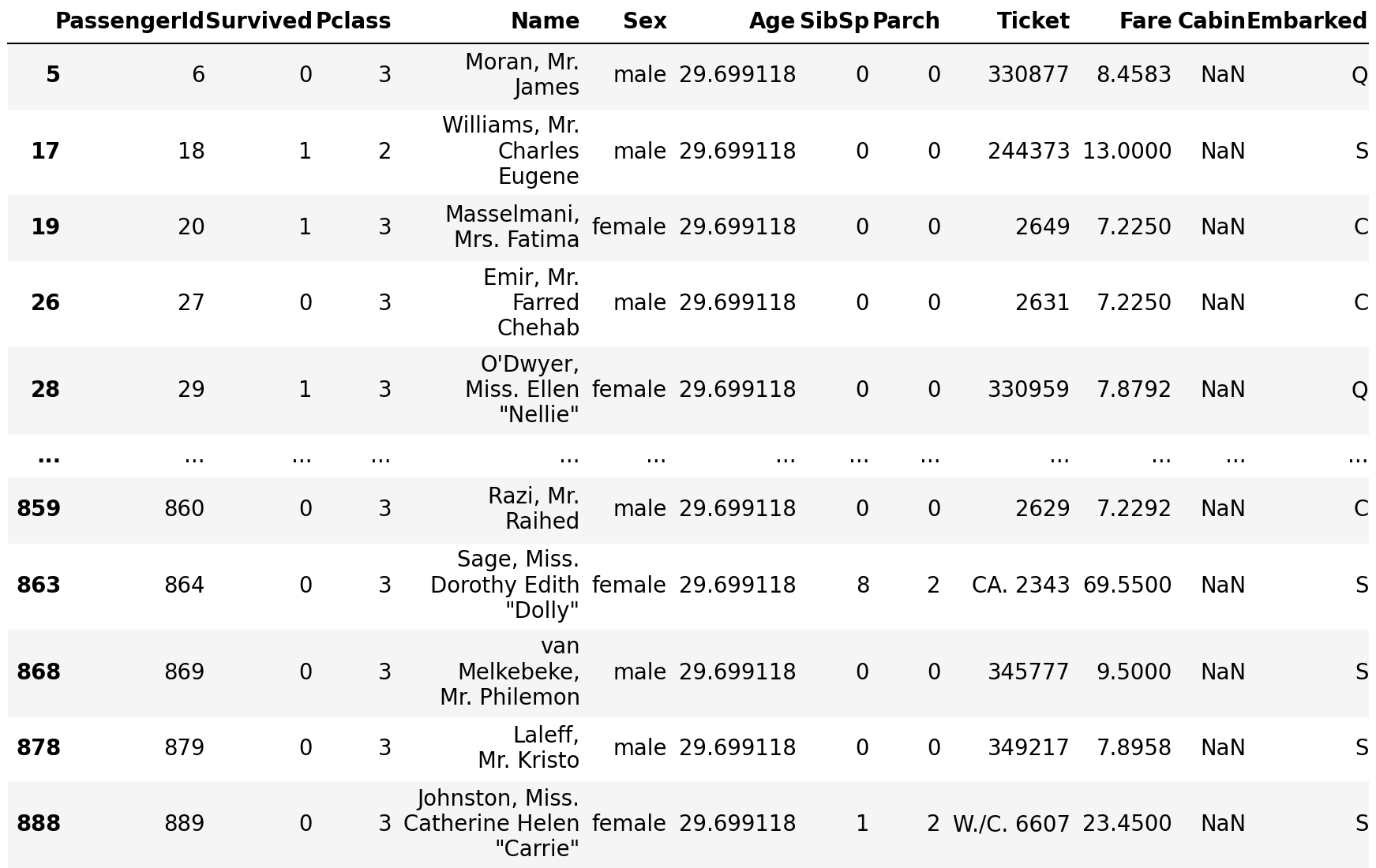Select the Cabin column header
1376x868 pixels.
1211,21
